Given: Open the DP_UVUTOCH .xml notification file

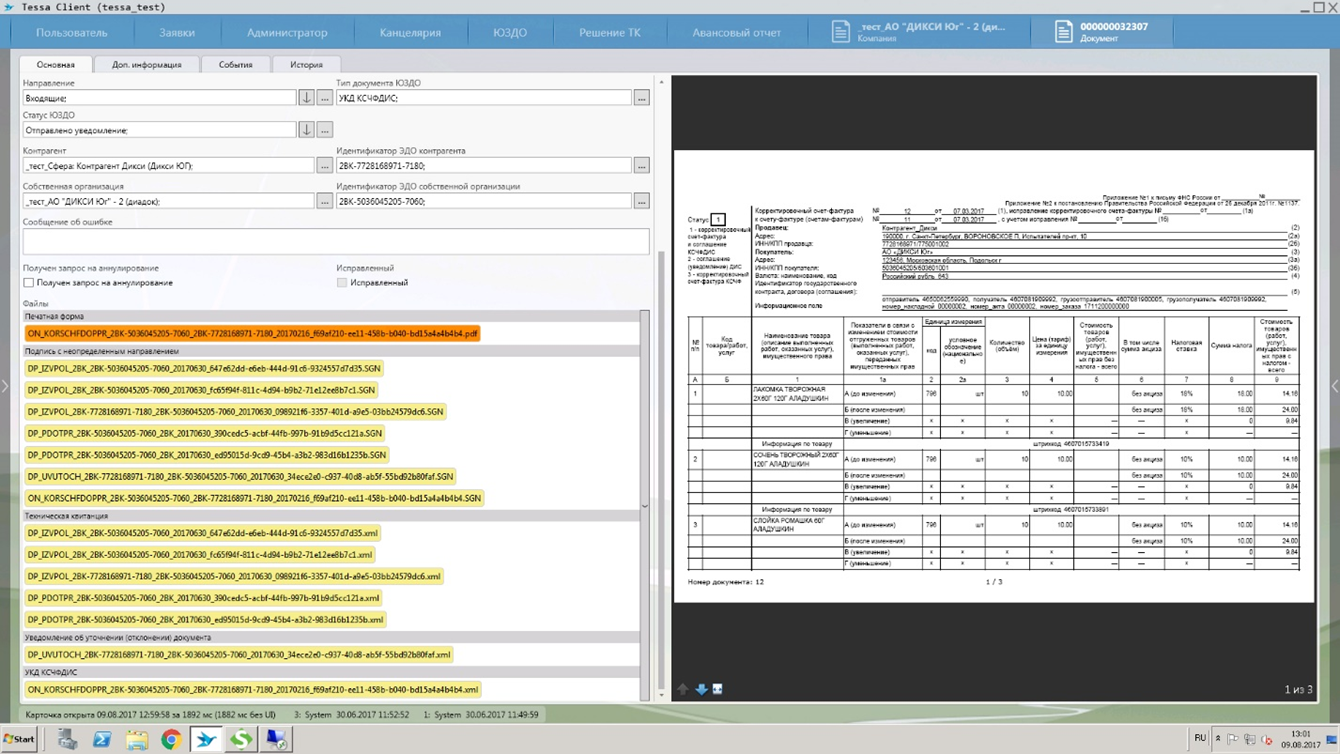Looking at the screenshot, I should [x=238, y=655].
